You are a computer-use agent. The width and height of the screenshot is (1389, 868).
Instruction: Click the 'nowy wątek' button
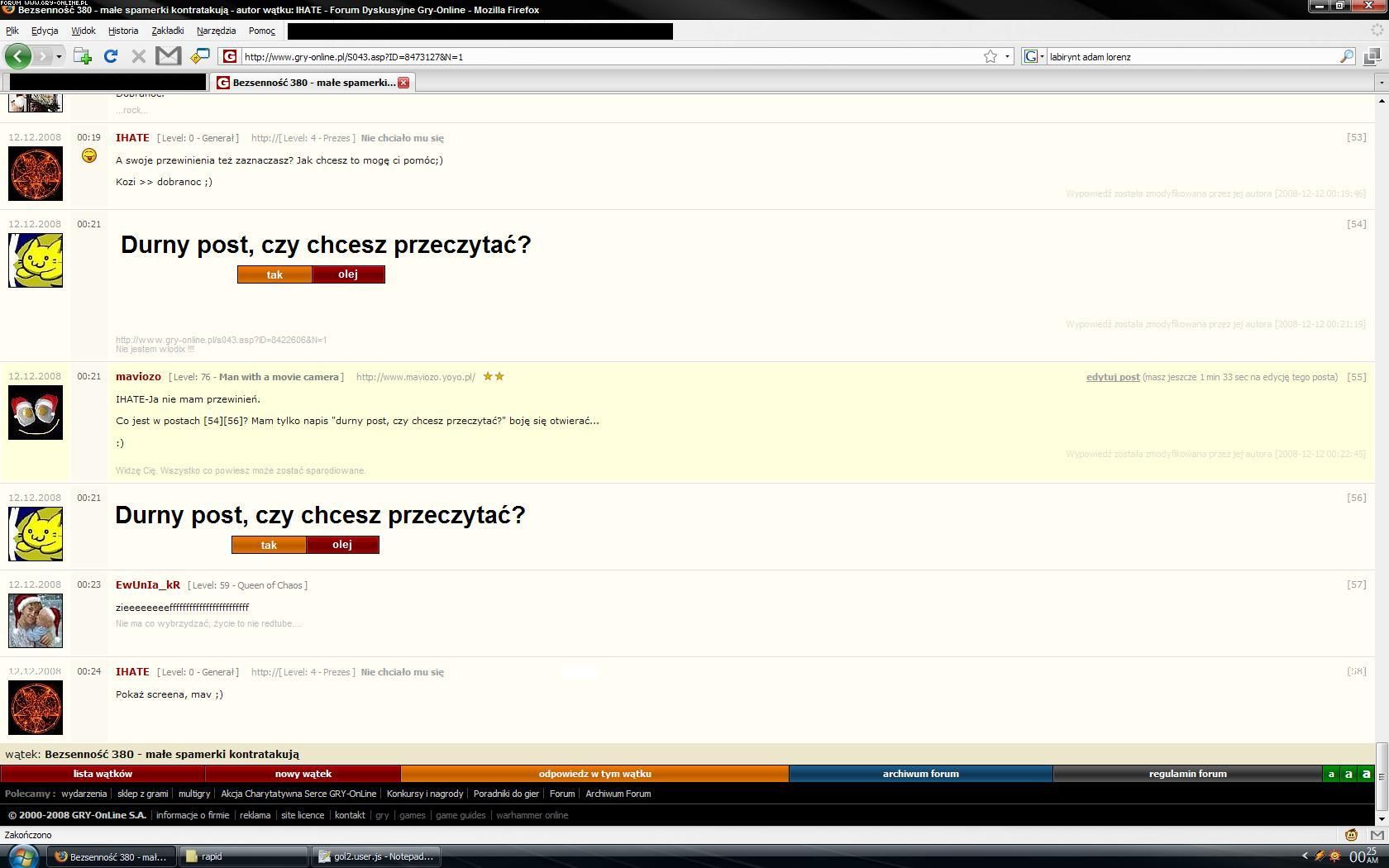tap(303, 774)
